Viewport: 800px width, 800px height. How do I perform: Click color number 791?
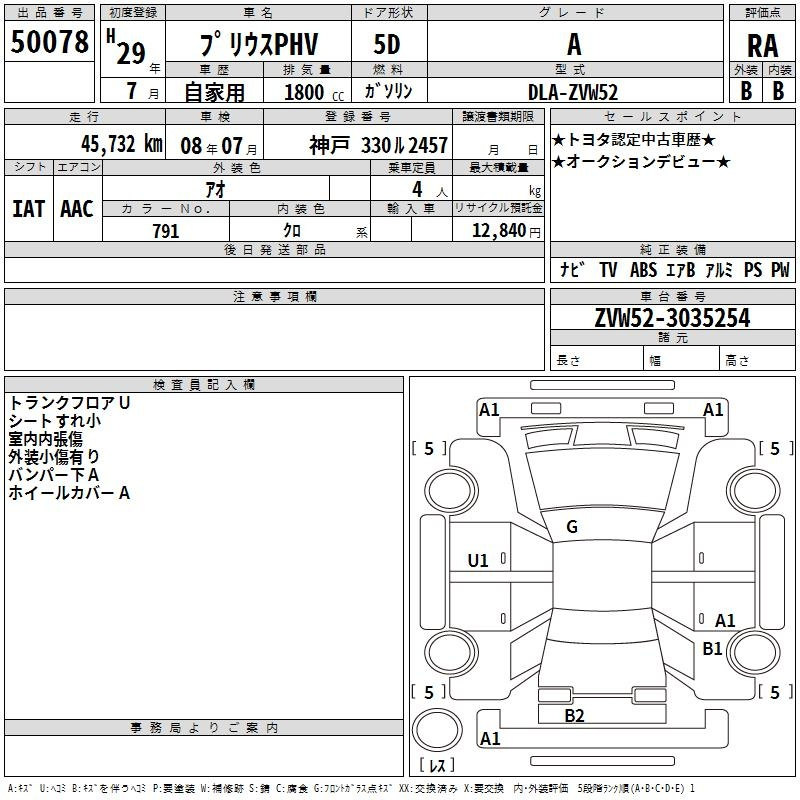tap(166, 231)
